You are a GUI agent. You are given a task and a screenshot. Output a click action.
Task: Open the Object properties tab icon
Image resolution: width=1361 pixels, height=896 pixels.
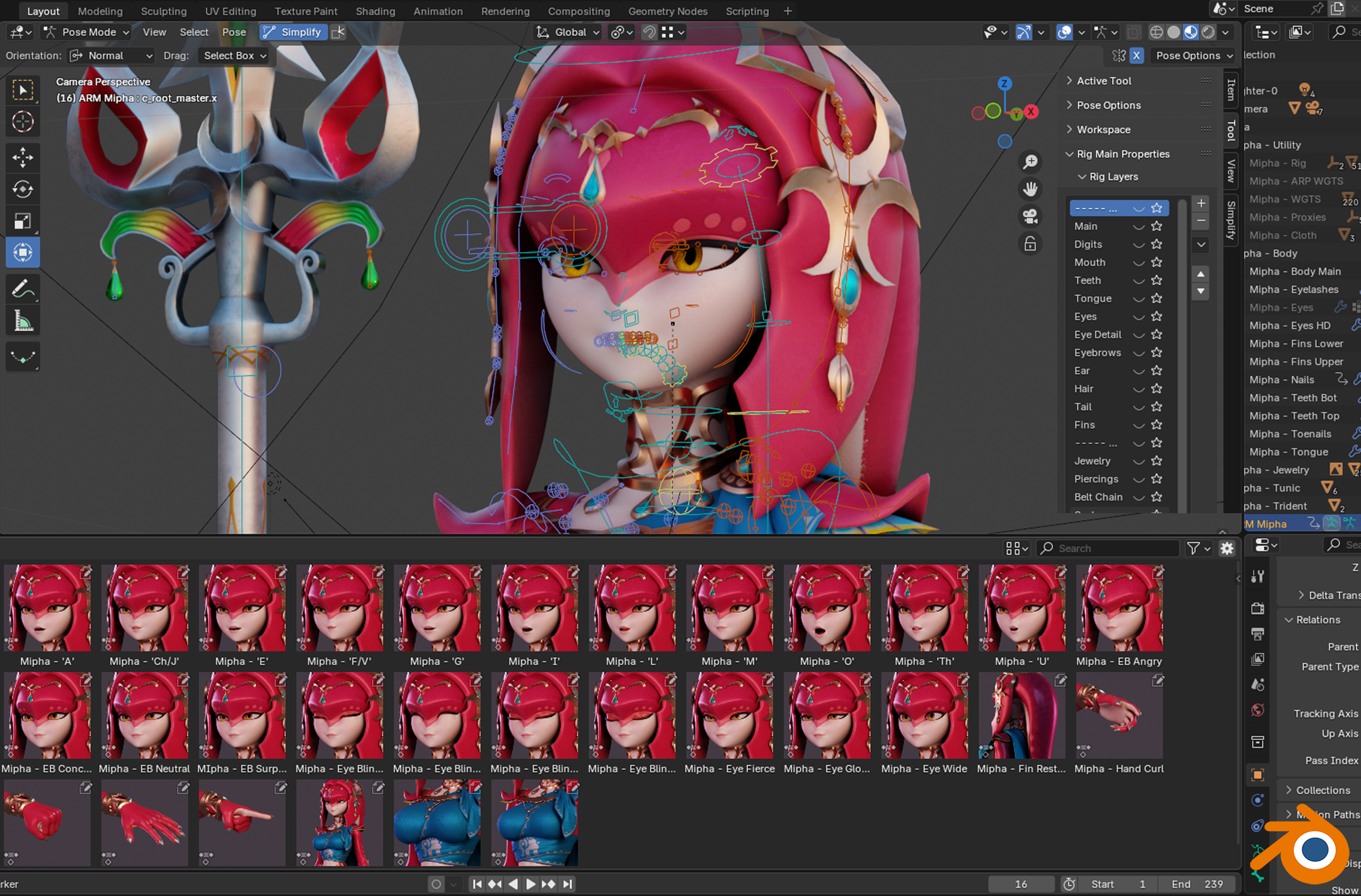[1258, 775]
